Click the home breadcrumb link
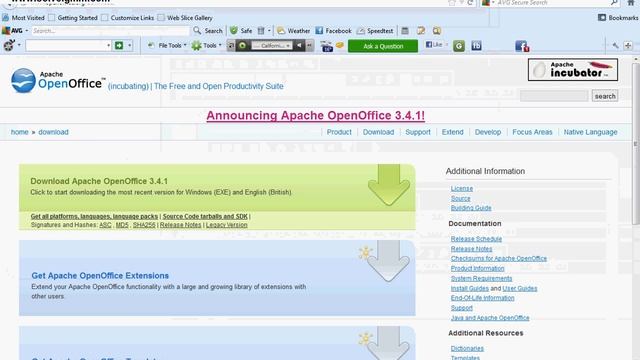 pyautogui.click(x=20, y=132)
